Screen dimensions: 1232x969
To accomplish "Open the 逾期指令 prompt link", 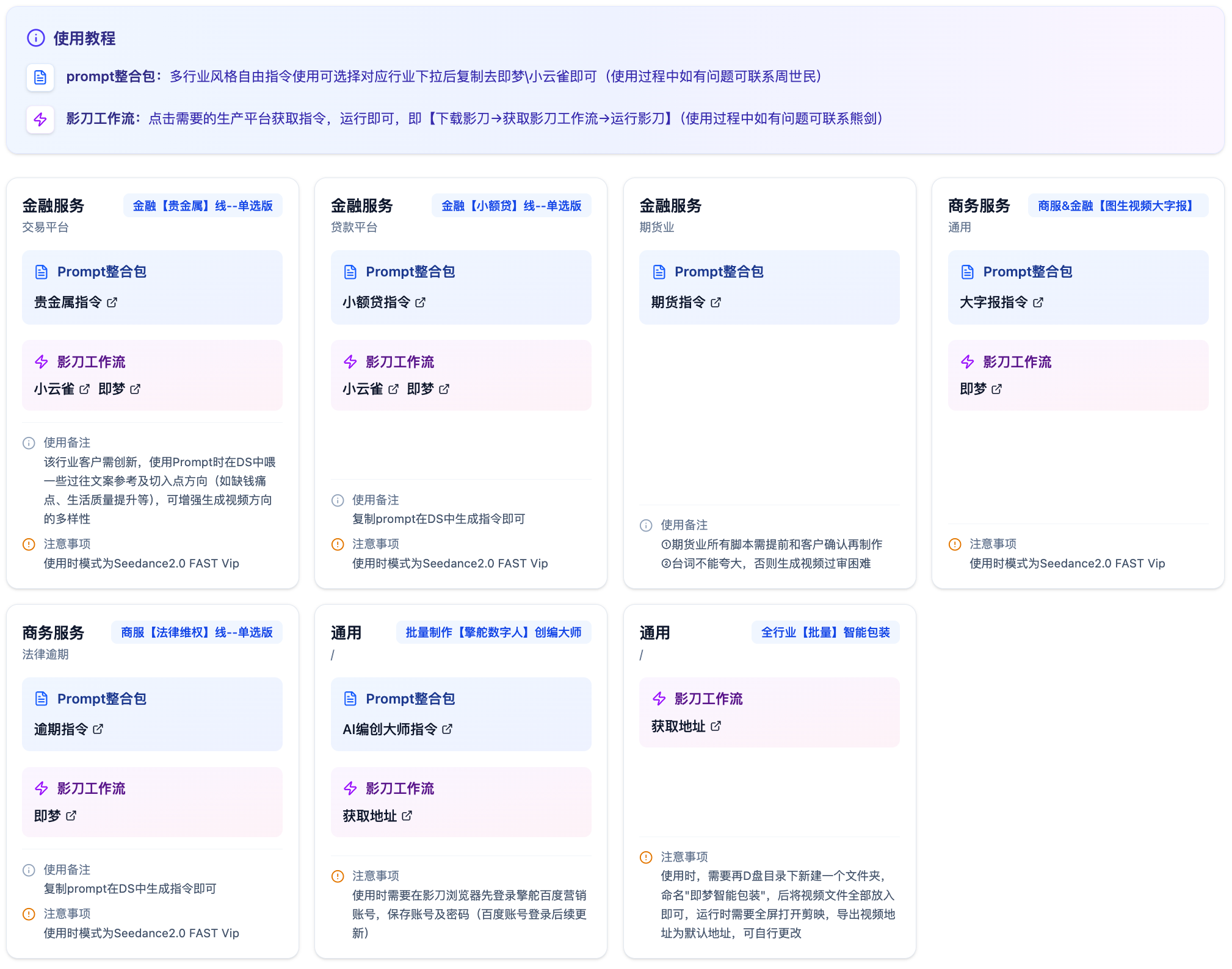I will (x=69, y=729).
